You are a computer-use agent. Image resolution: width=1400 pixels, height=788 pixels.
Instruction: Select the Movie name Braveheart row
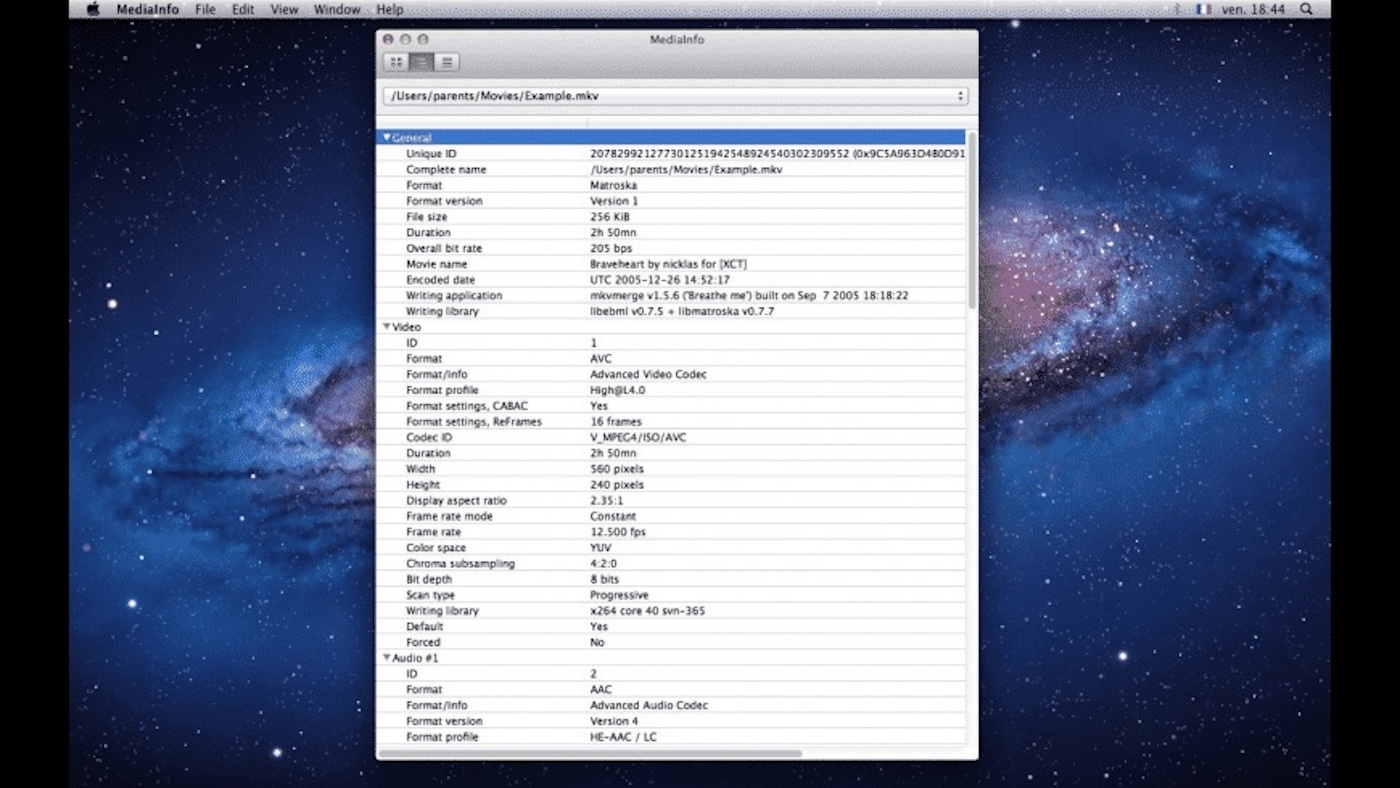670,264
